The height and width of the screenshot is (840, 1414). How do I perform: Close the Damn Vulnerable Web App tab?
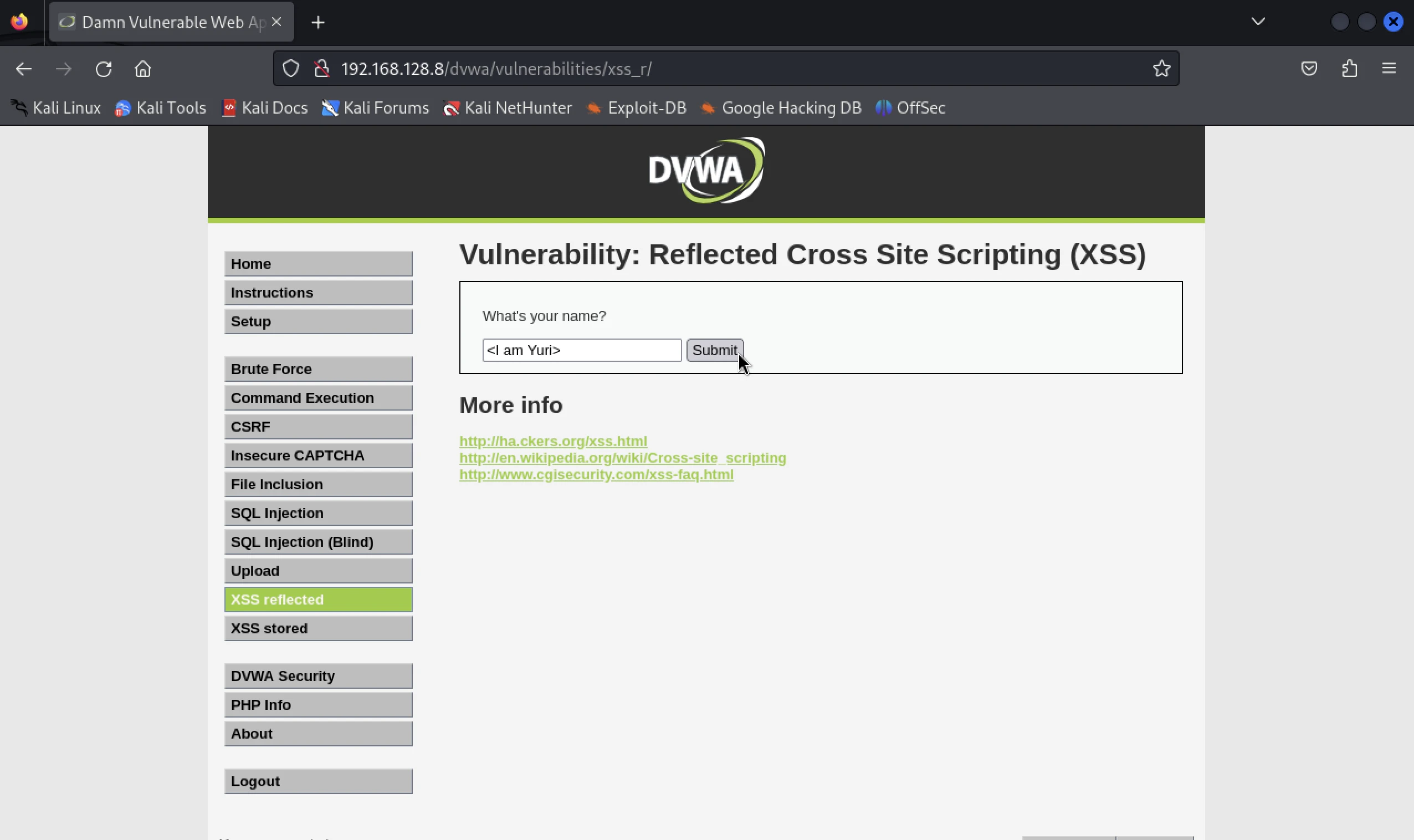(x=276, y=22)
